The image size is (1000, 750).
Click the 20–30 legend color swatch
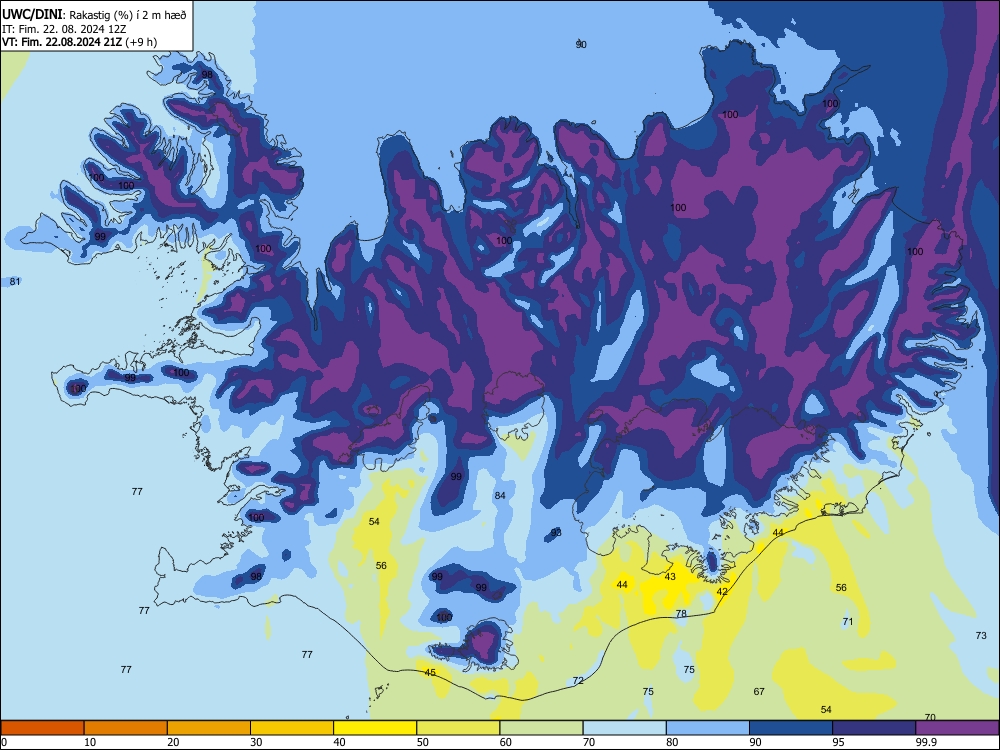coord(209,728)
